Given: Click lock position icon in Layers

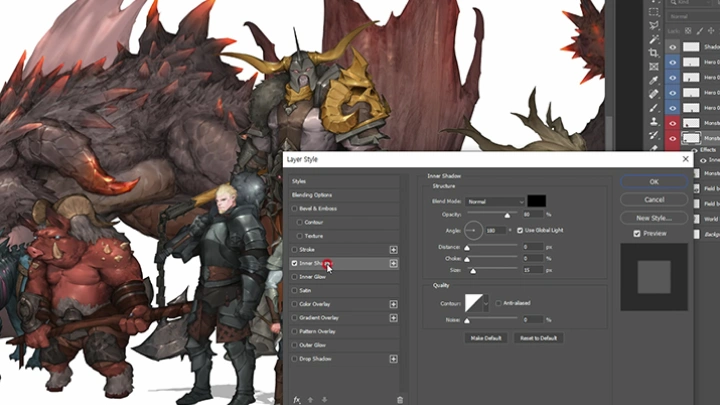Looking at the screenshot, I should point(711,31).
